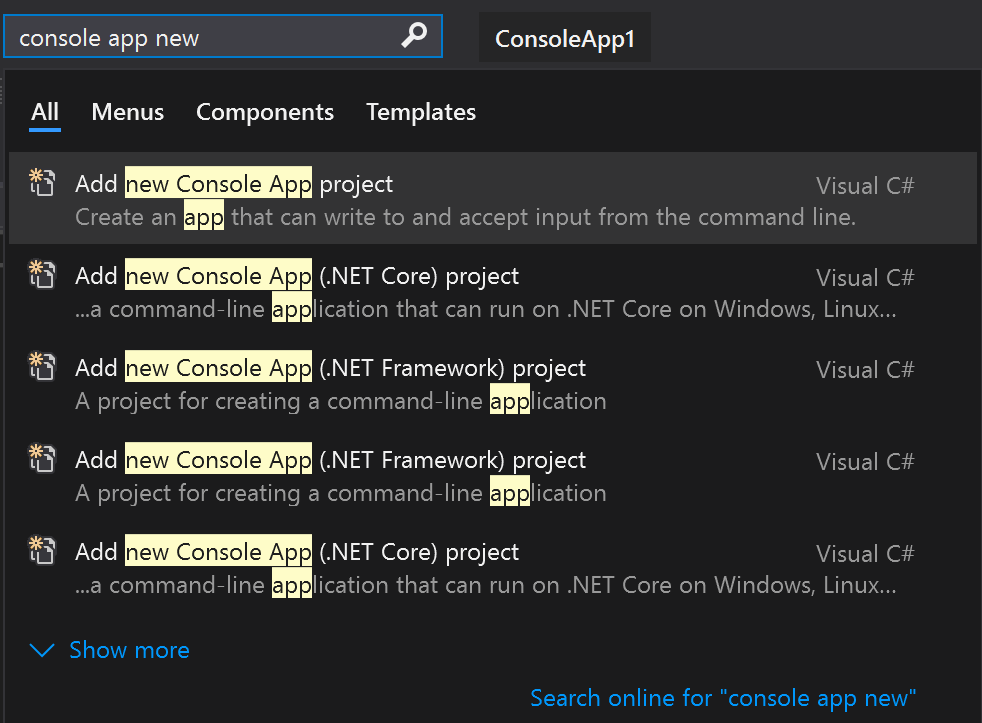Image resolution: width=982 pixels, height=723 pixels.
Task: Select the Components tab
Action: pyautogui.click(x=265, y=112)
